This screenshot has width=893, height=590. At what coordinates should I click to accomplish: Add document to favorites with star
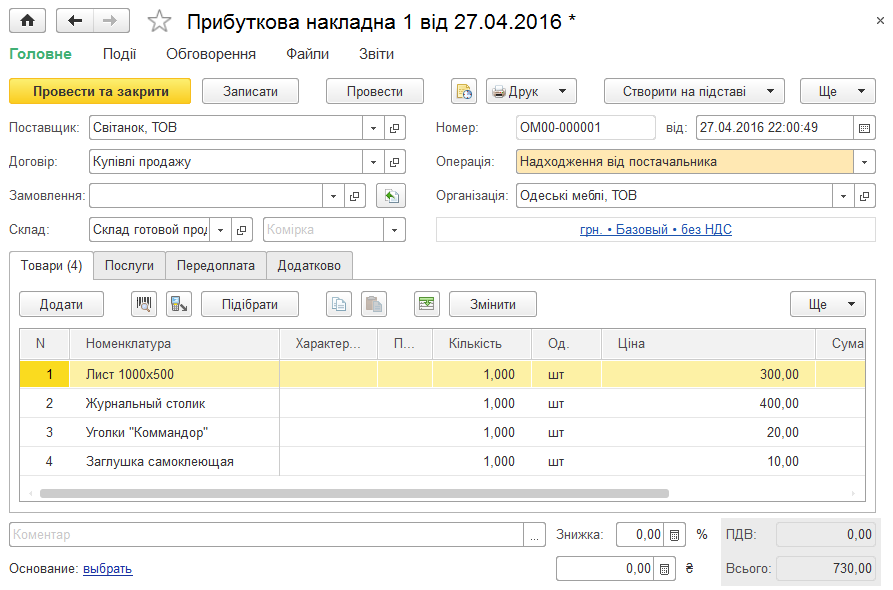click(159, 22)
